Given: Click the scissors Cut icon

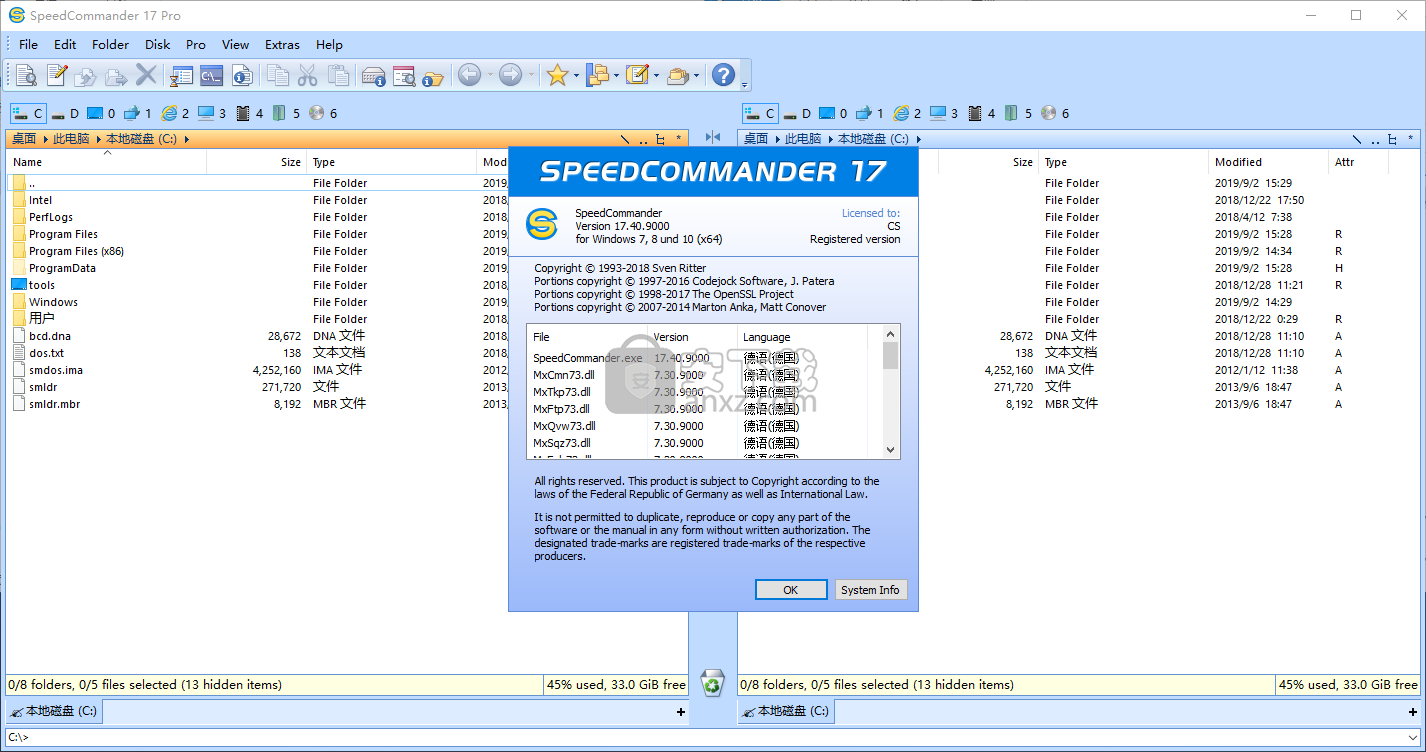Looking at the screenshot, I should click(308, 75).
